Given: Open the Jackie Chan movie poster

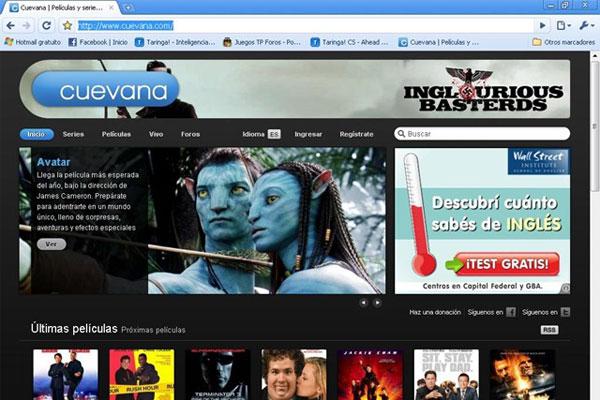Looking at the screenshot, I should (370, 374).
